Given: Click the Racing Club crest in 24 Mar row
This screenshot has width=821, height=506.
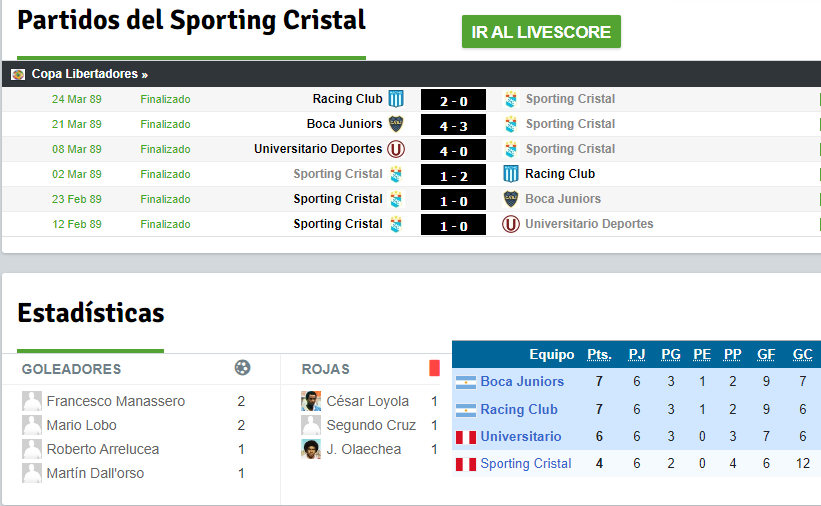Looking at the screenshot, I should (396, 98).
